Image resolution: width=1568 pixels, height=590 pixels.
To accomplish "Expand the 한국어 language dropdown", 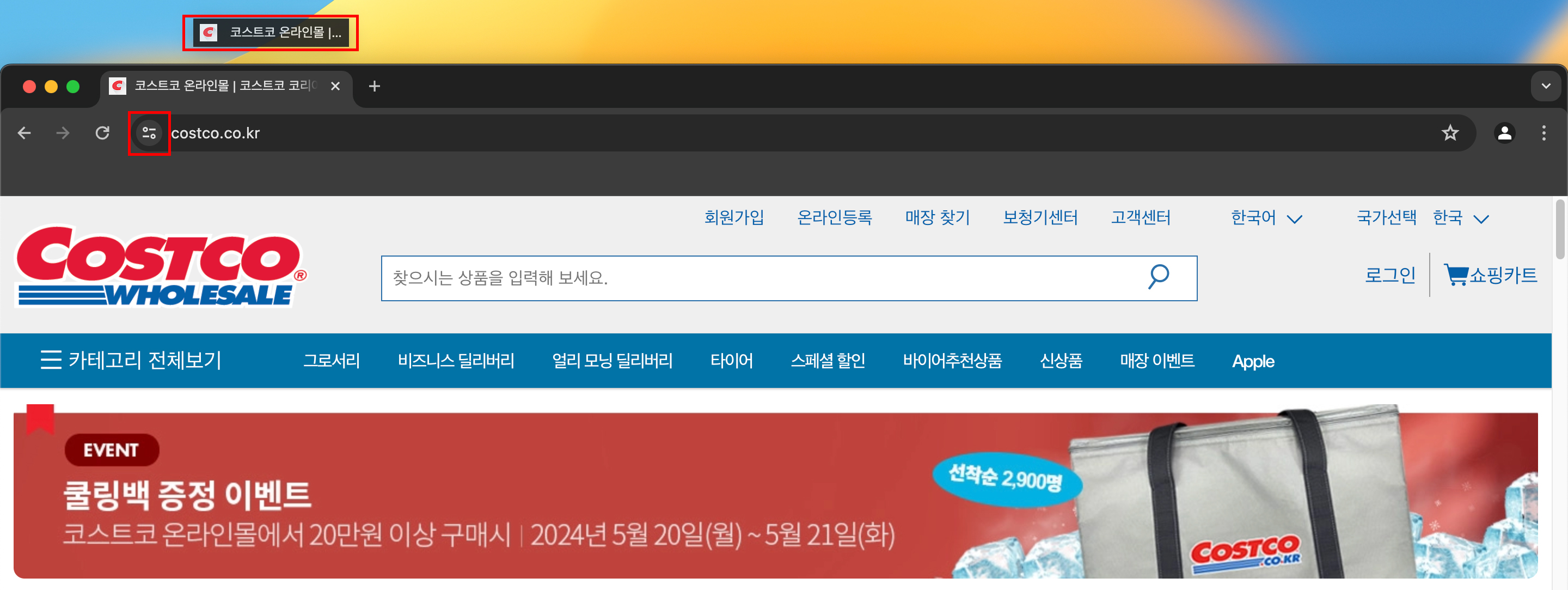I will pos(1266,218).
